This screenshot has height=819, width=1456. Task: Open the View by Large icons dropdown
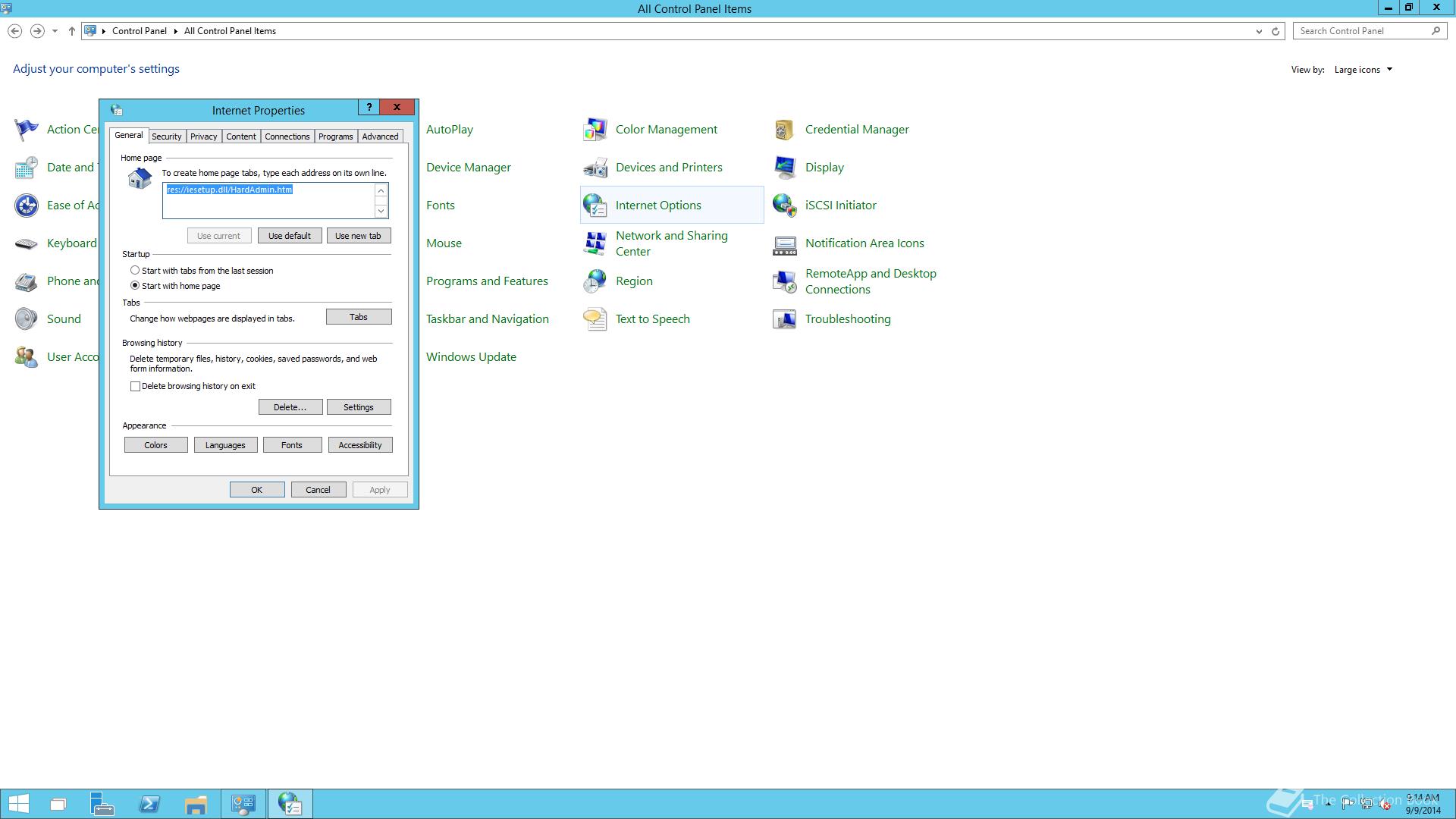point(1363,70)
